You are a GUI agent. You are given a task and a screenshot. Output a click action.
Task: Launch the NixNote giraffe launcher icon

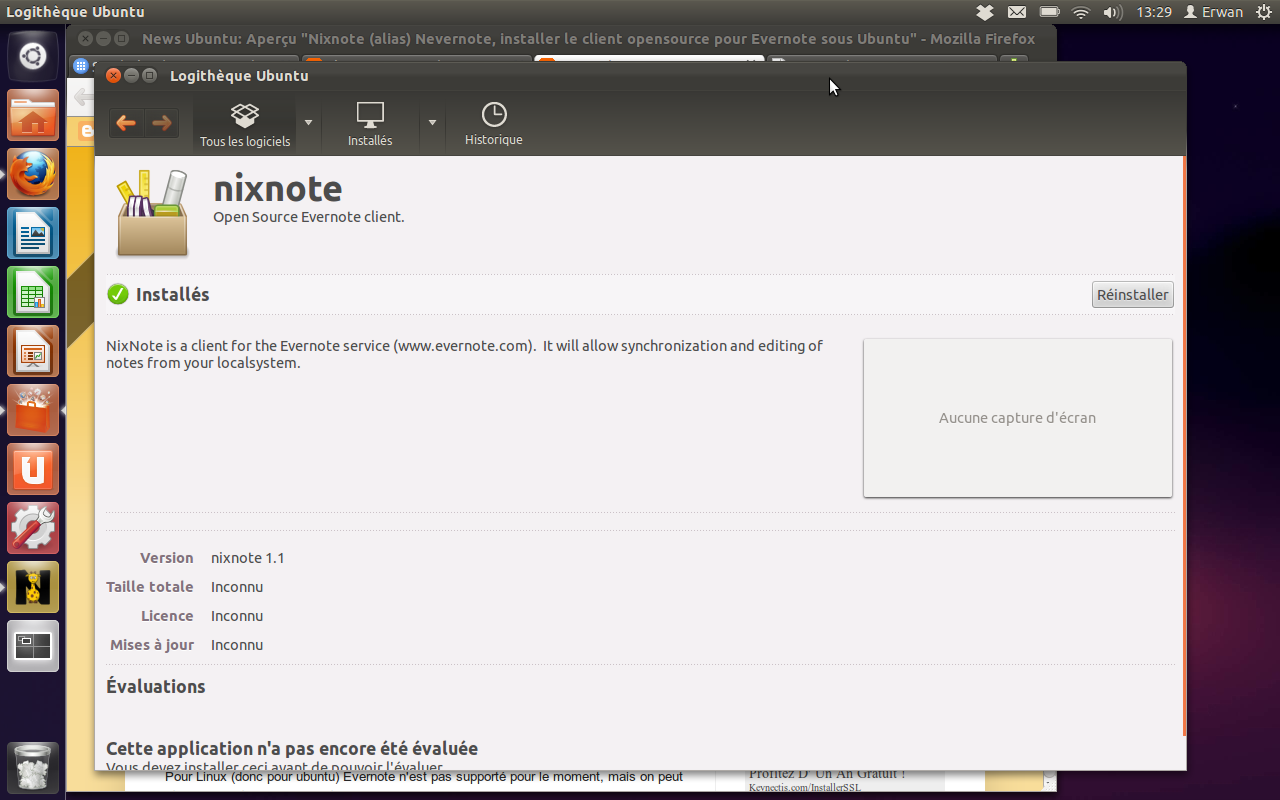point(33,587)
